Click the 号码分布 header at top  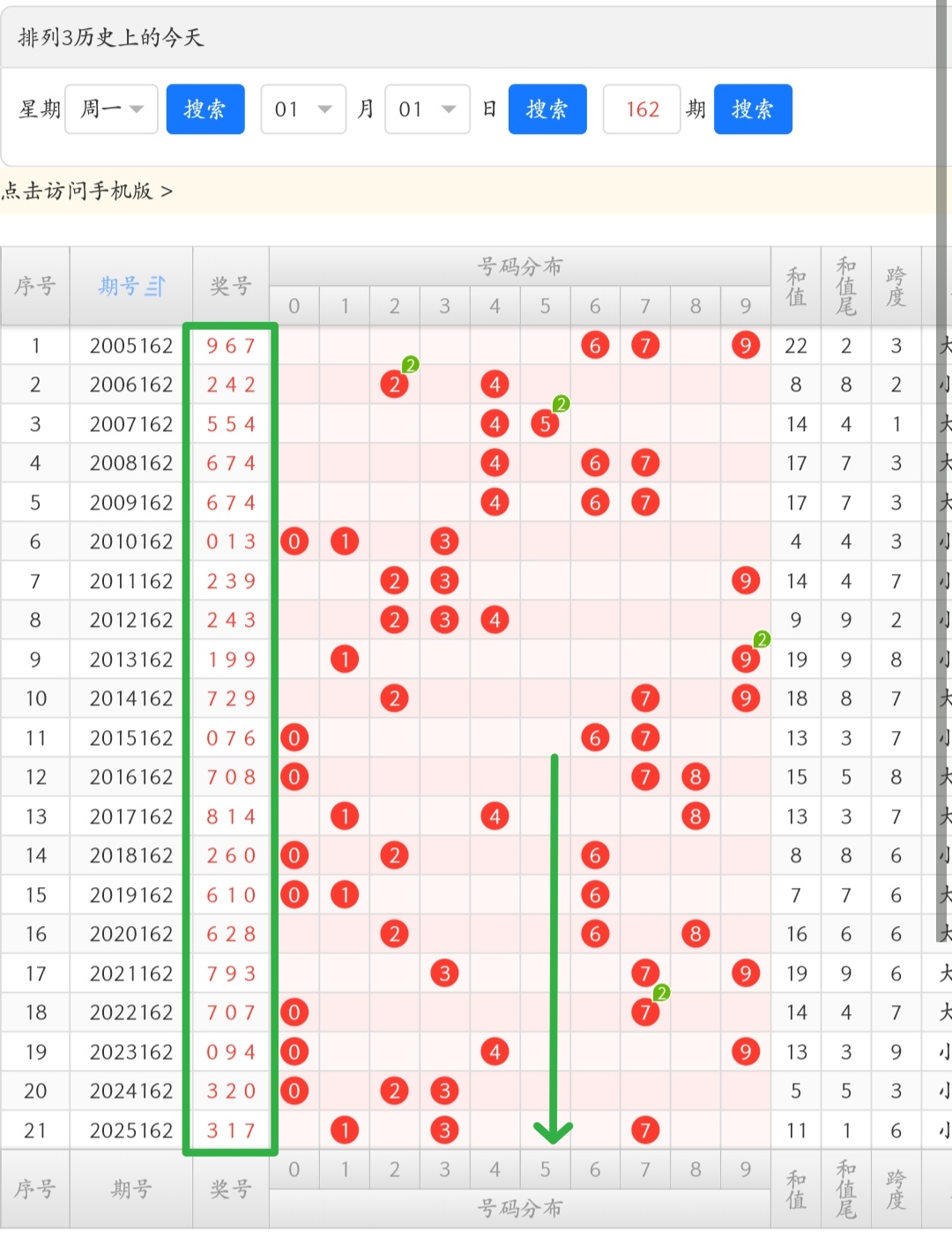coord(520,266)
